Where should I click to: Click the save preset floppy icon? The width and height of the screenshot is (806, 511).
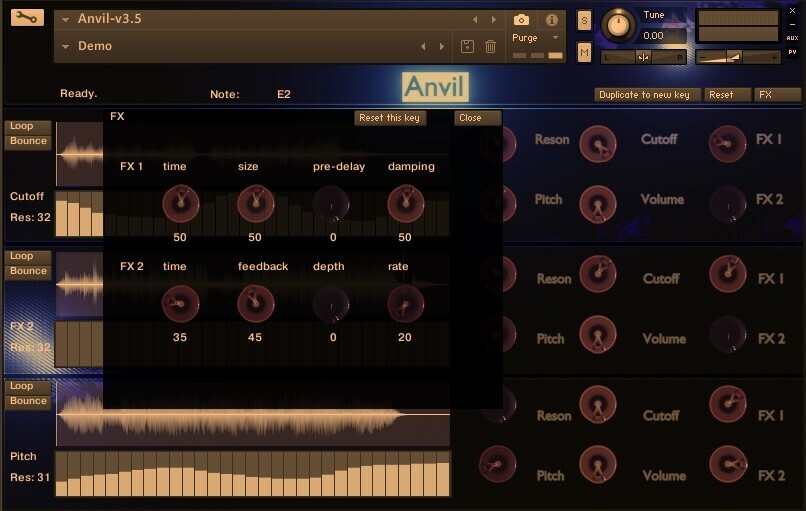click(x=467, y=46)
